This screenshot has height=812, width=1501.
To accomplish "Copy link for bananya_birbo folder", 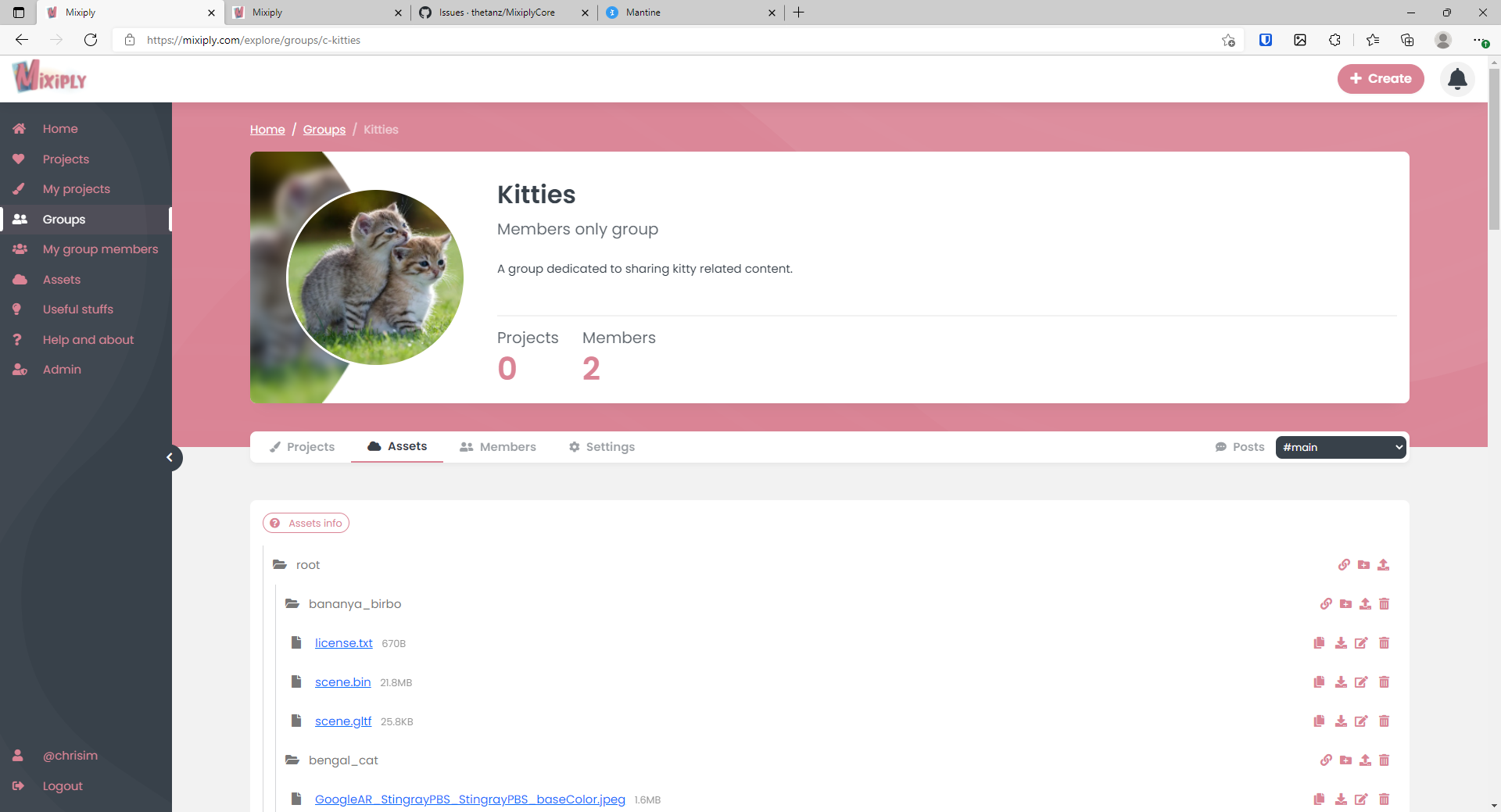I will click(x=1326, y=603).
